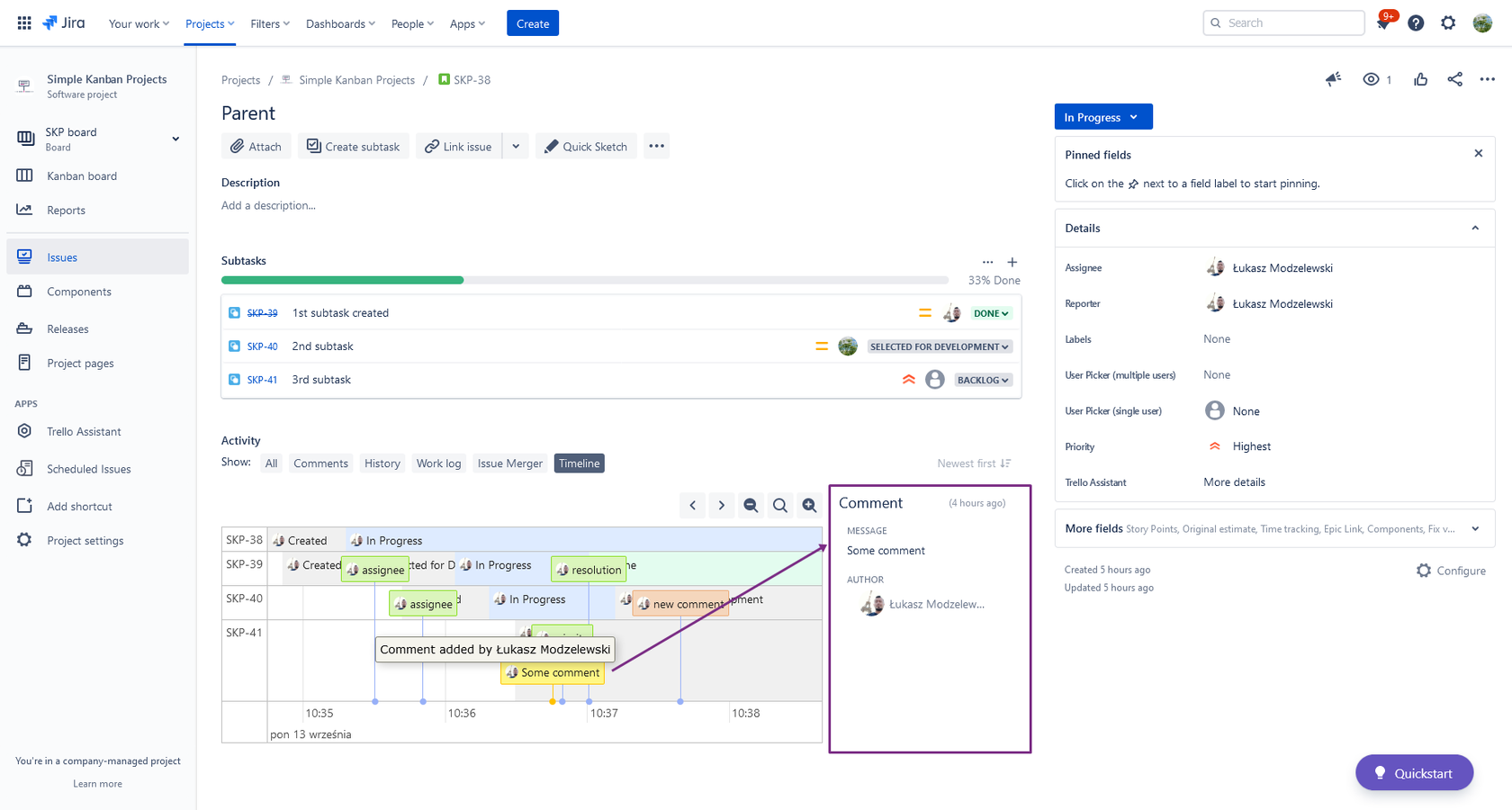
Task: Open the In Progress status dropdown
Action: (1102, 117)
